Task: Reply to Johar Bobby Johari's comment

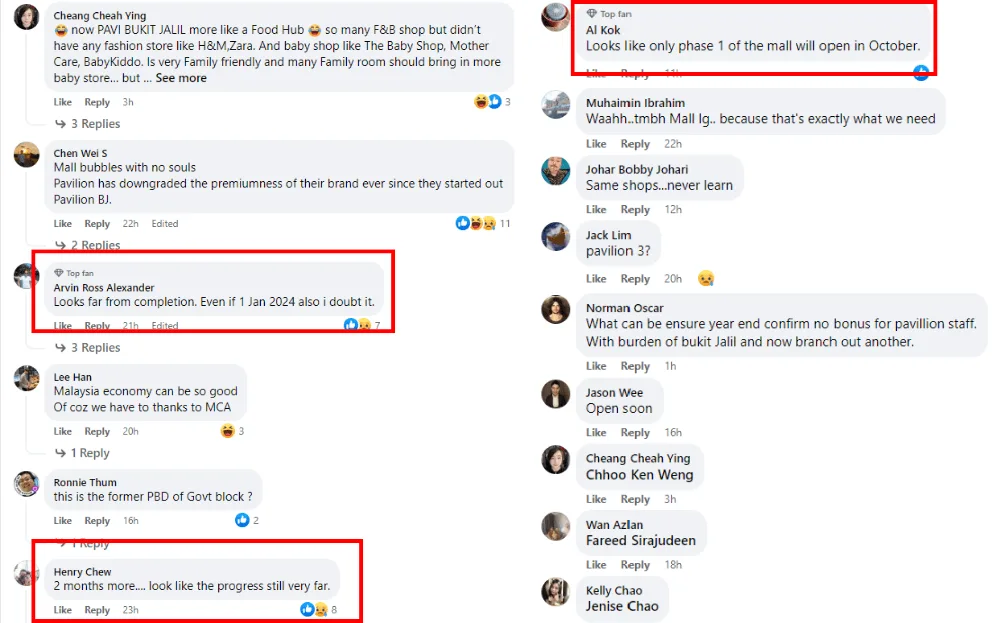Action: pyautogui.click(x=635, y=209)
